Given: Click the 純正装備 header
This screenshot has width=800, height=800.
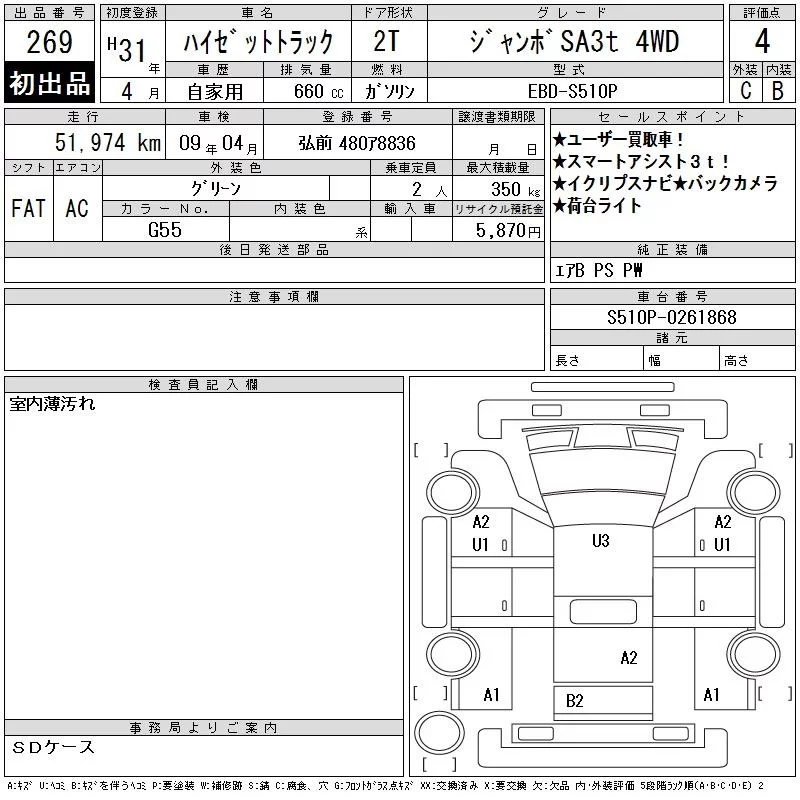Looking at the screenshot, I should [x=672, y=249].
